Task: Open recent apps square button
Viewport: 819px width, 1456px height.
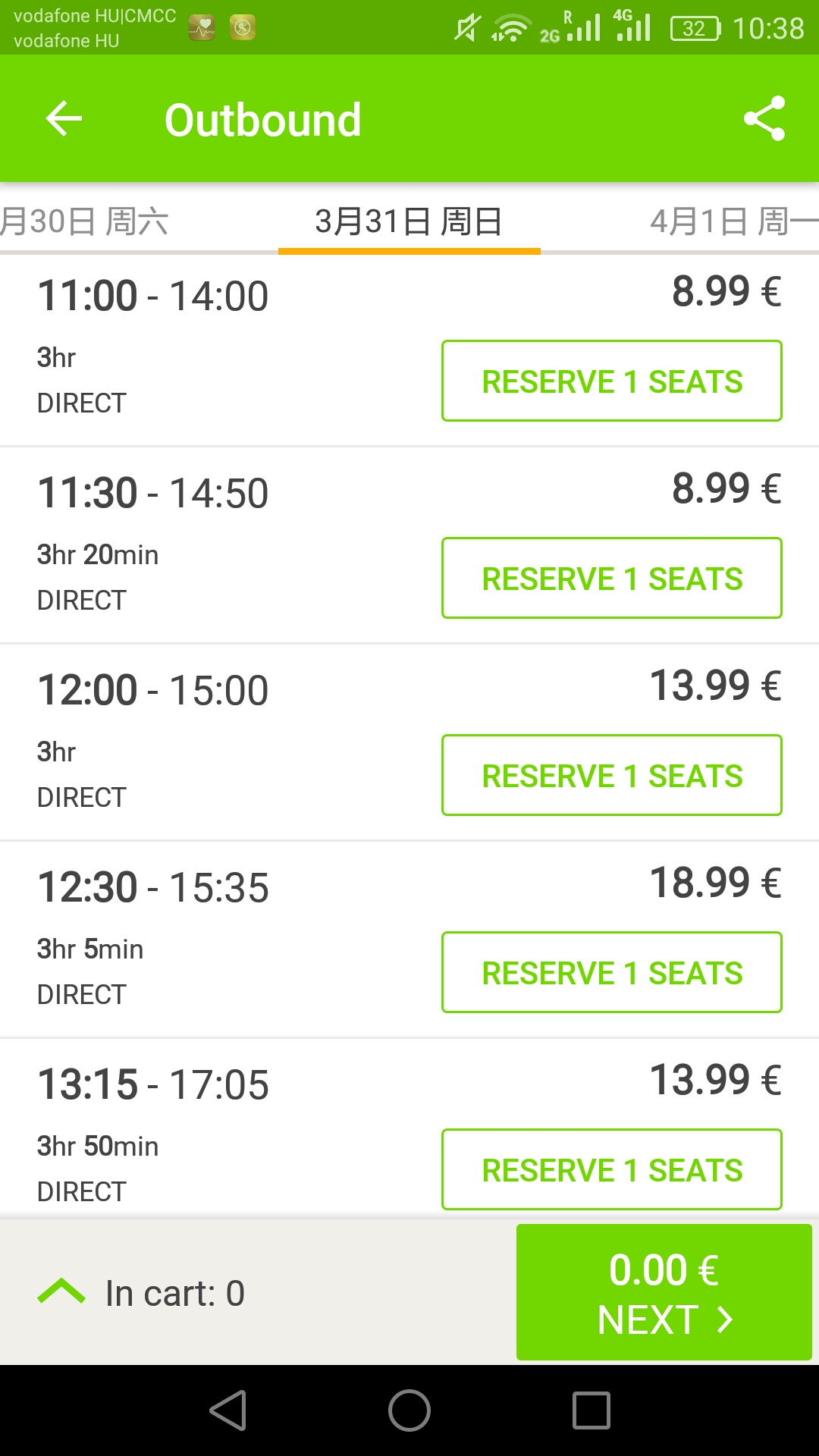Action: (591, 1410)
